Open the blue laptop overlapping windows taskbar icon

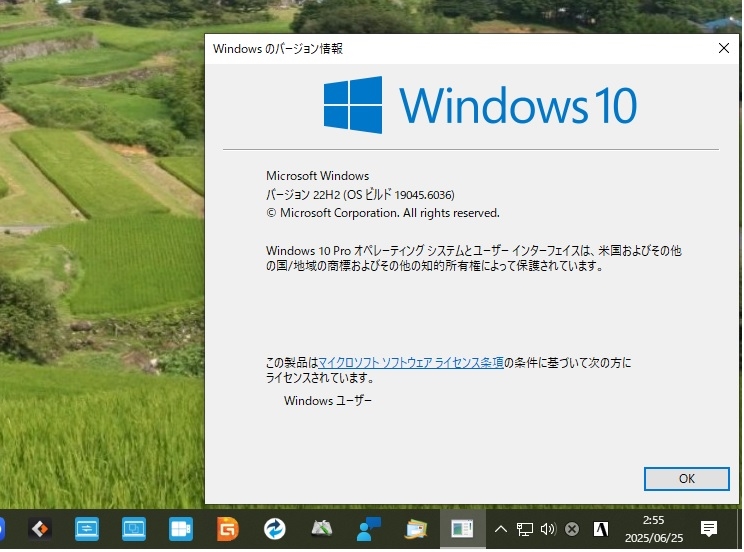point(134,528)
